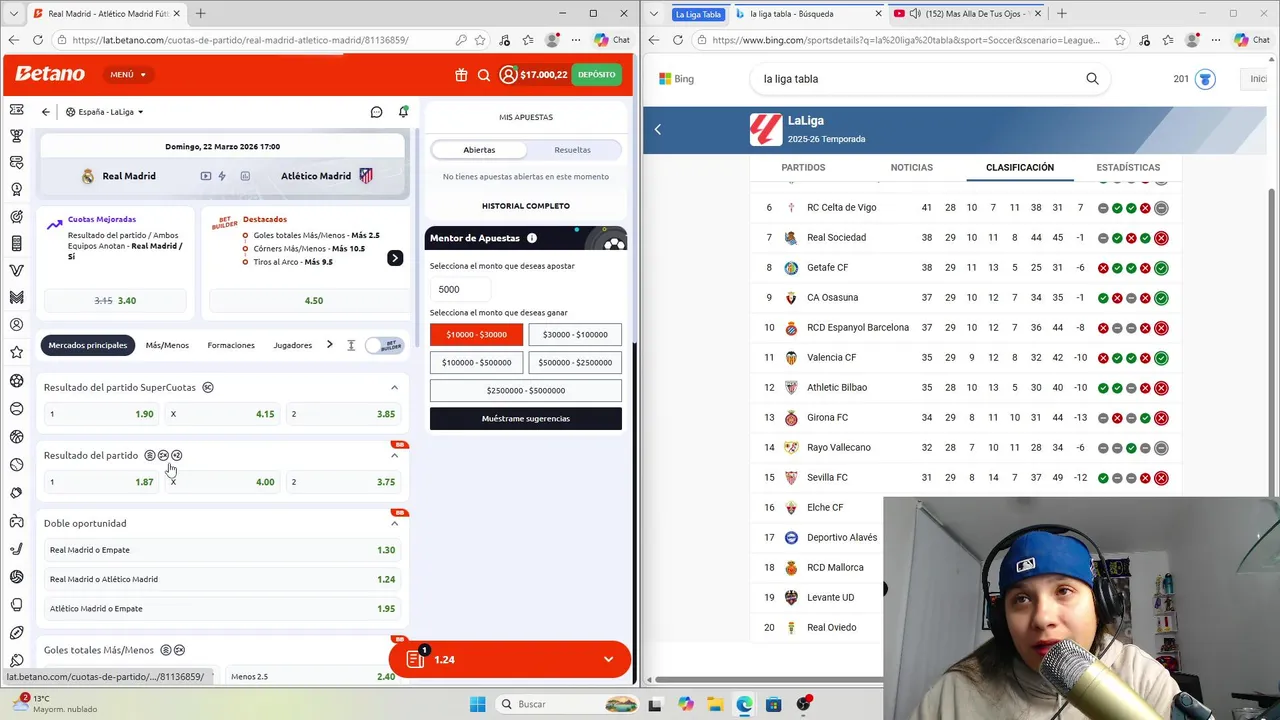Click the ticket icon atop Betano sidebar
The height and width of the screenshot is (720, 1280).
coord(16,109)
